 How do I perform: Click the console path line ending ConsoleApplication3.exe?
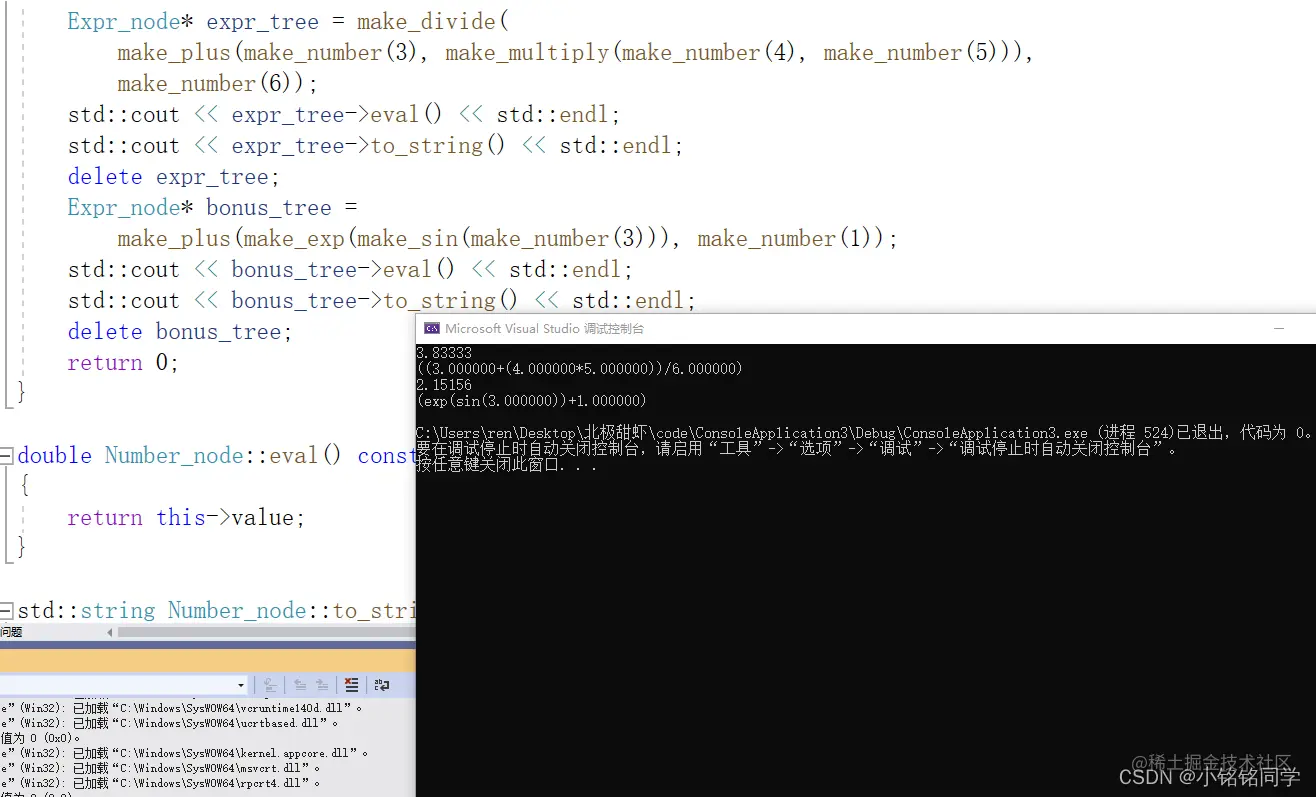pyautogui.click(x=864, y=433)
